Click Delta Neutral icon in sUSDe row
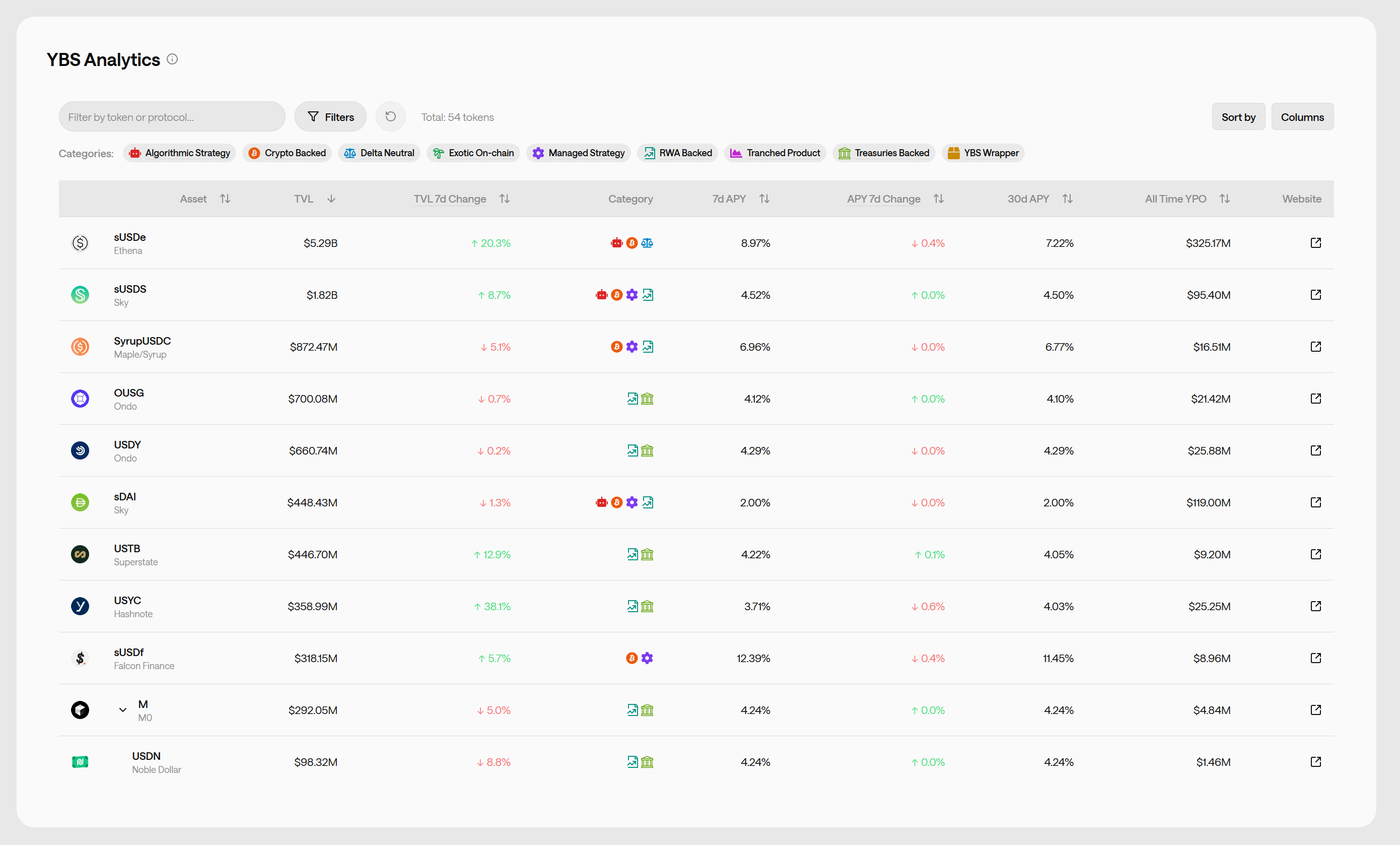The width and height of the screenshot is (1400, 845). click(647, 243)
